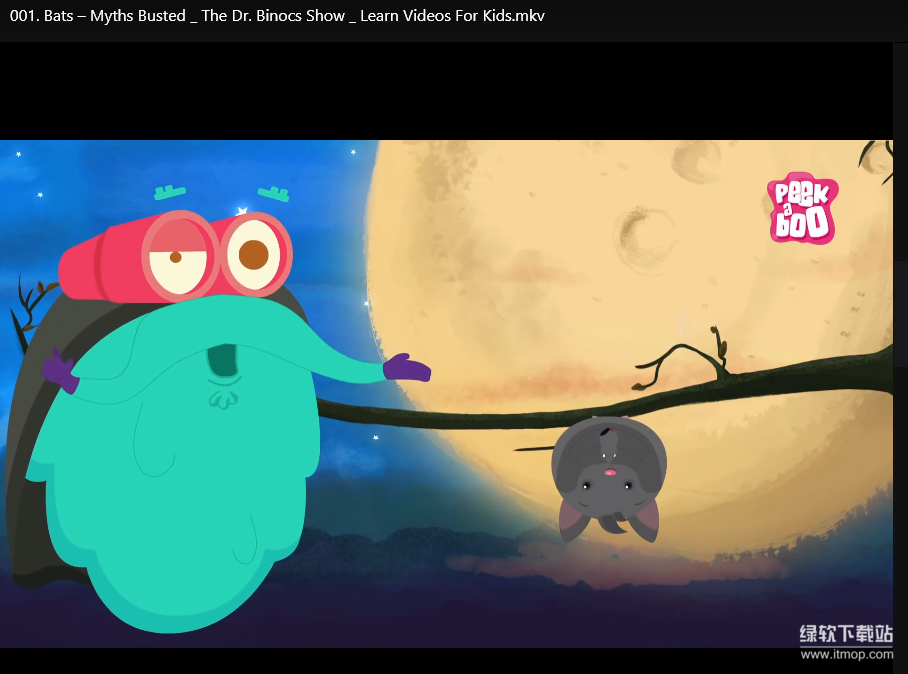908x674 pixels.
Task: Click the video file title text
Action: click(277, 16)
